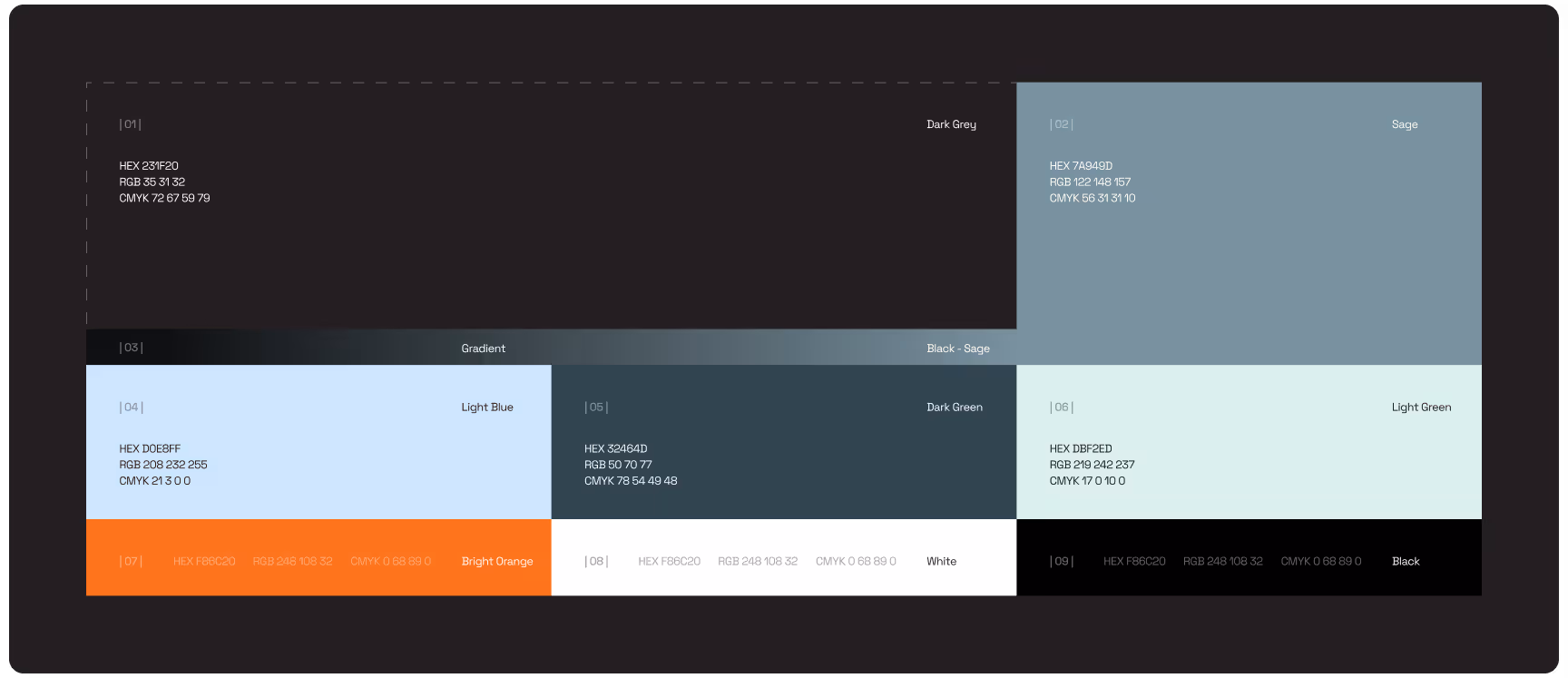Click the CMYK value in White swatch

point(856,562)
